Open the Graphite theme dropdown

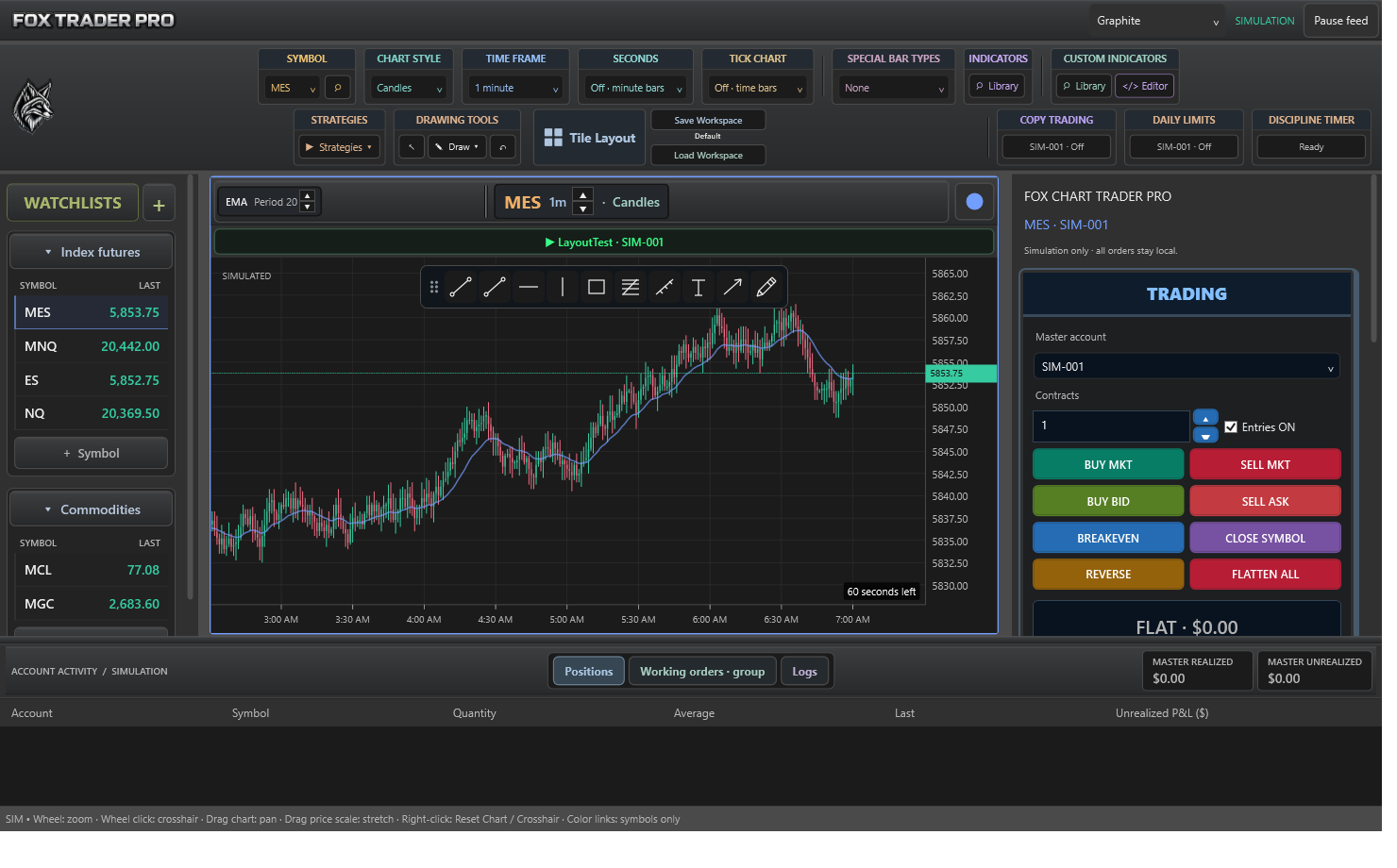coord(1157,21)
